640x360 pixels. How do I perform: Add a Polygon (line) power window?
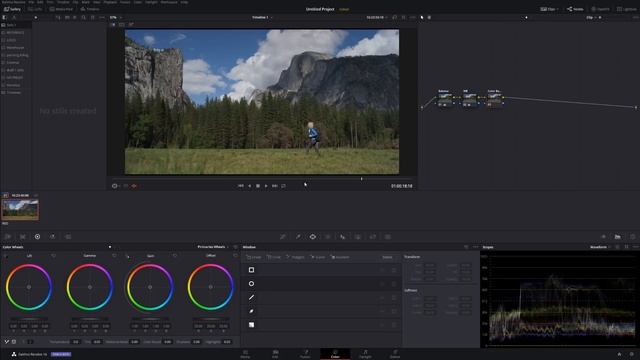251,298
